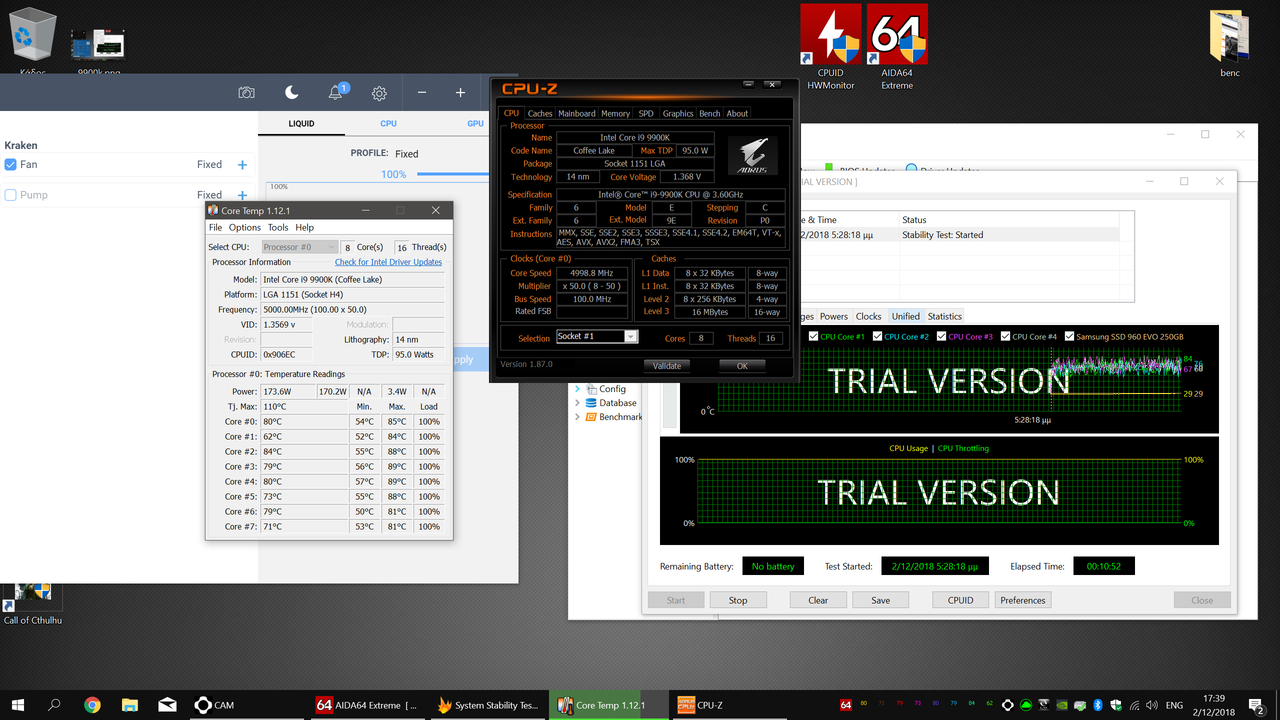This screenshot has width=1280, height=720.
Task: Open Powers tab in Stability Test
Action: [834, 316]
